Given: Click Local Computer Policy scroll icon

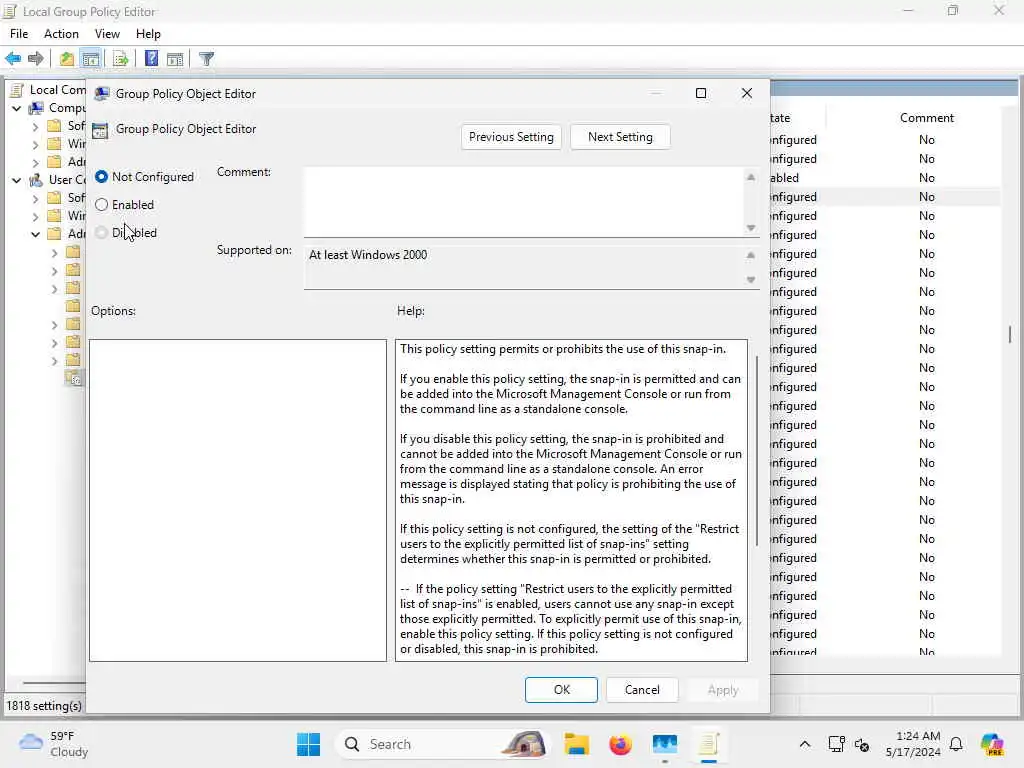Looking at the screenshot, I should point(17,89).
